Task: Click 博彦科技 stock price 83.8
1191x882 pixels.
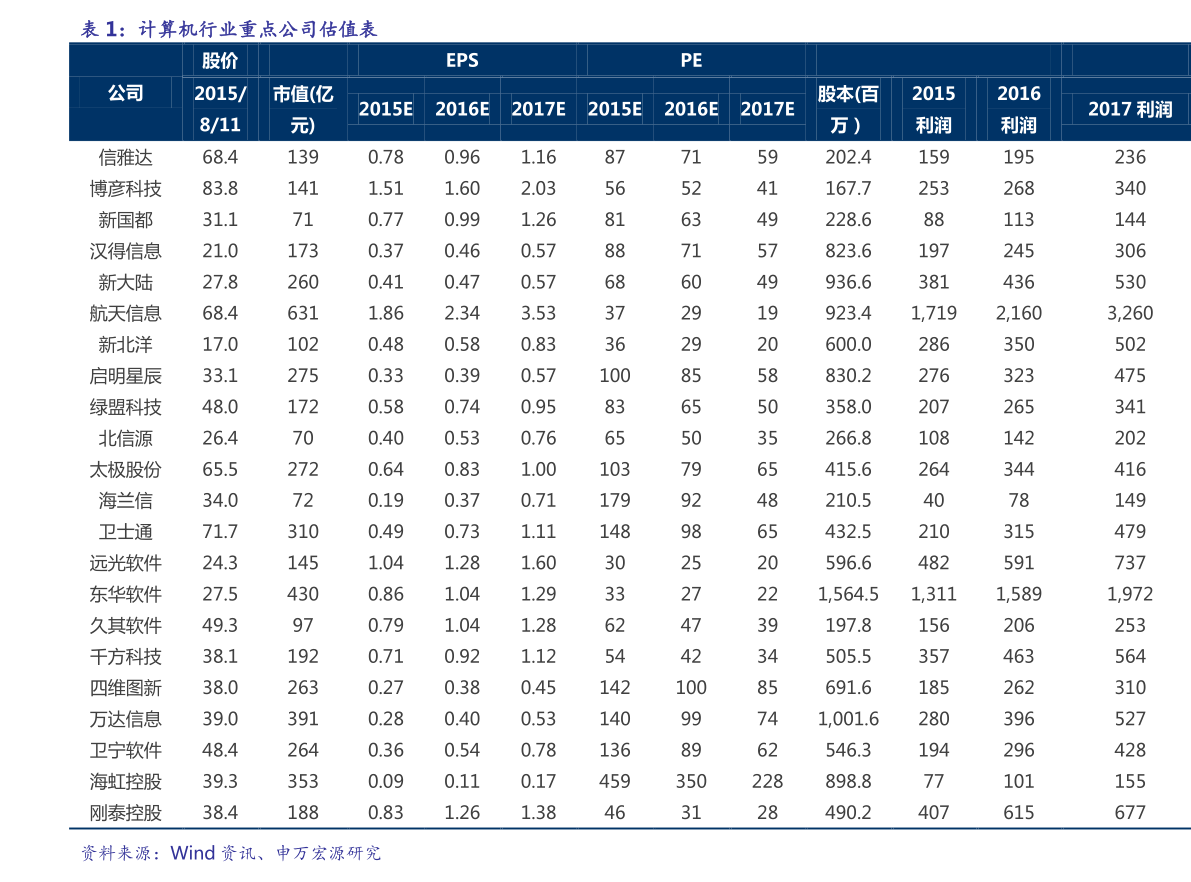Action: pyautogui.click(x=220, y=188)
